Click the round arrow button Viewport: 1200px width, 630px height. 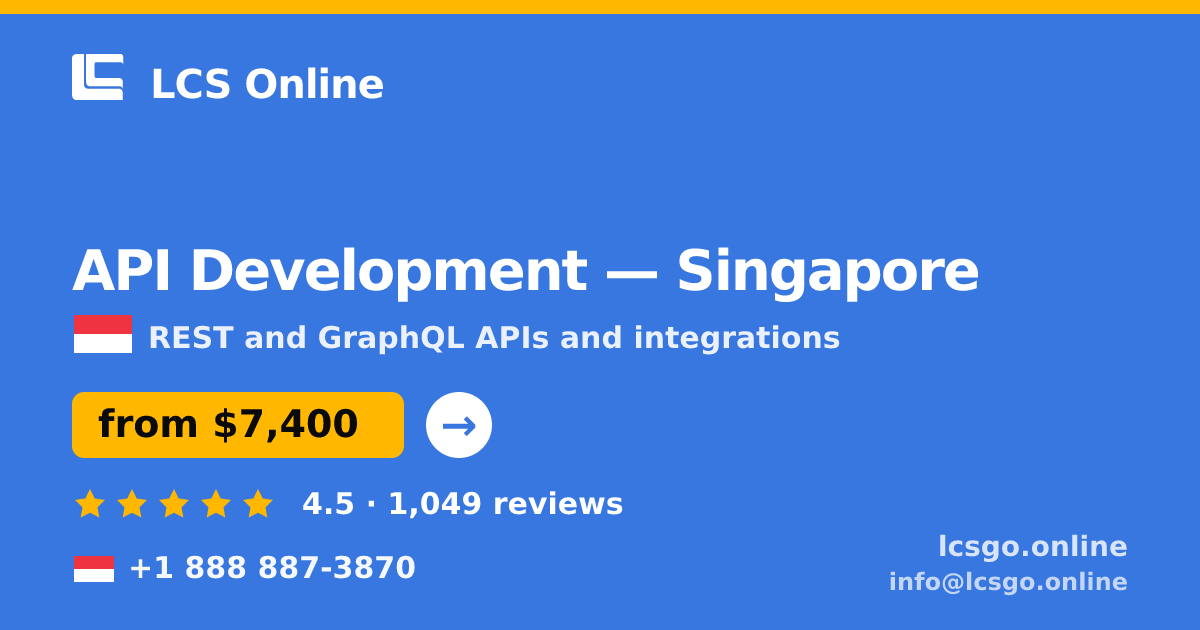point(459,425)
